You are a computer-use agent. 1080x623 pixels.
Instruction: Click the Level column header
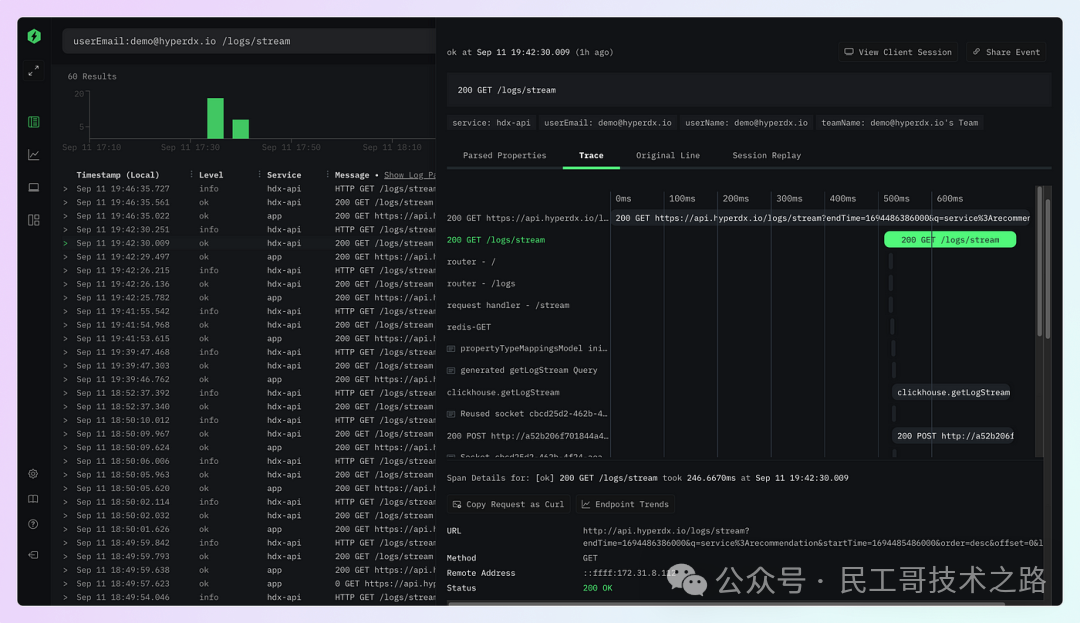click(x=211, y=175)
